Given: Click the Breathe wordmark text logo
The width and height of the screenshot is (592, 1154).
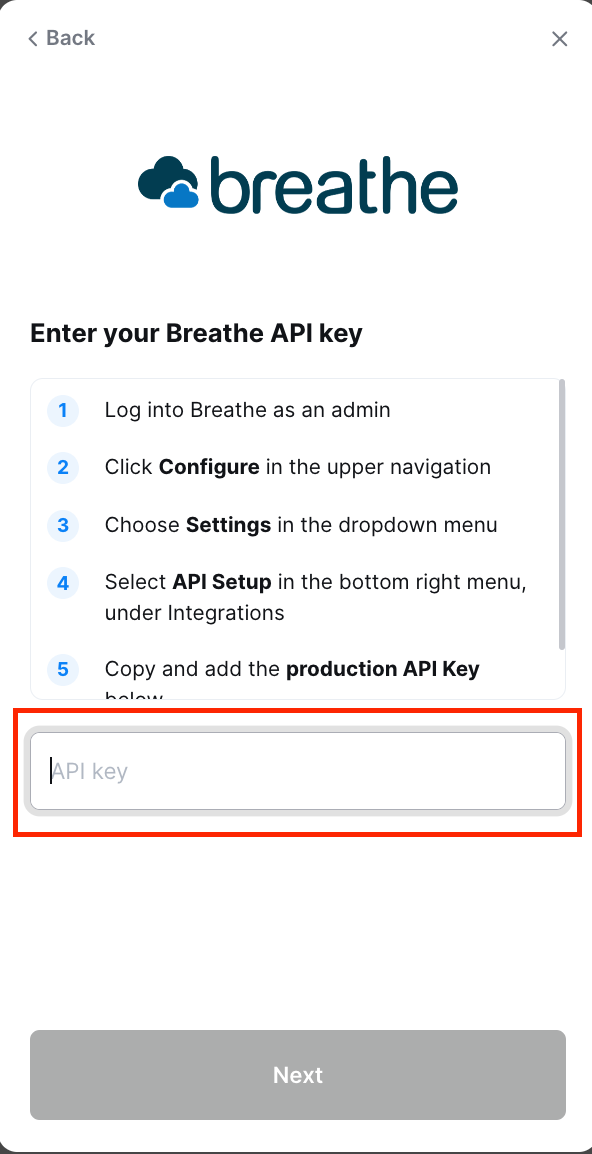Looking at the screenshot, I should click(x=334, y=183).
